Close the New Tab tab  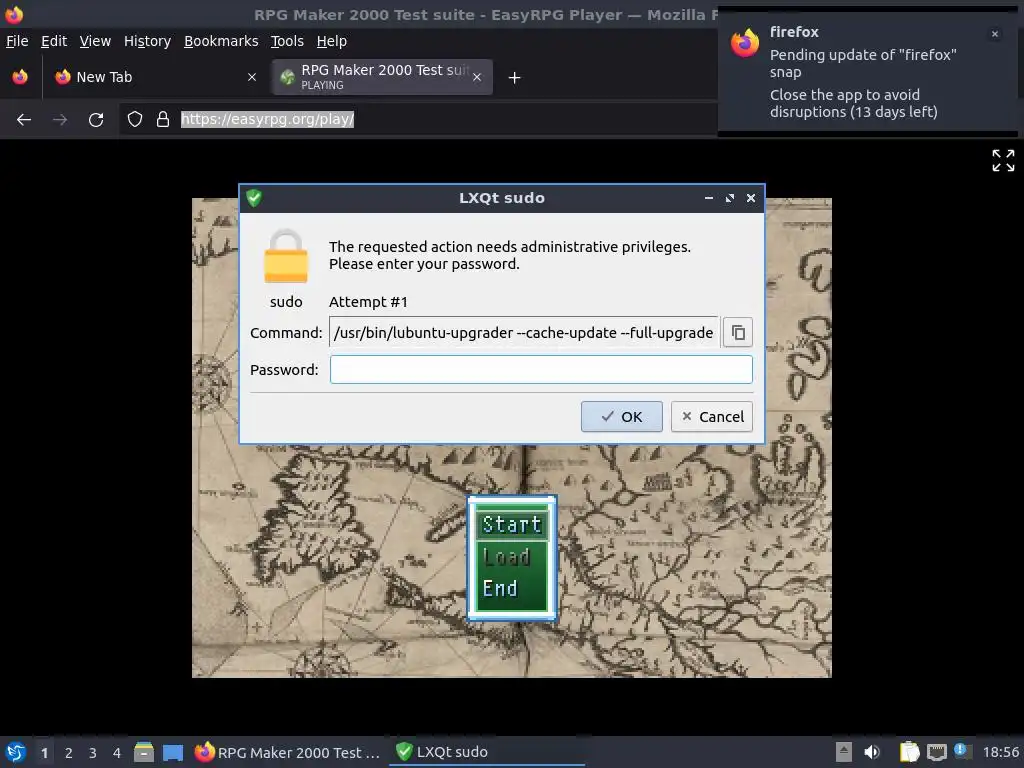click(x=251, y=77)
